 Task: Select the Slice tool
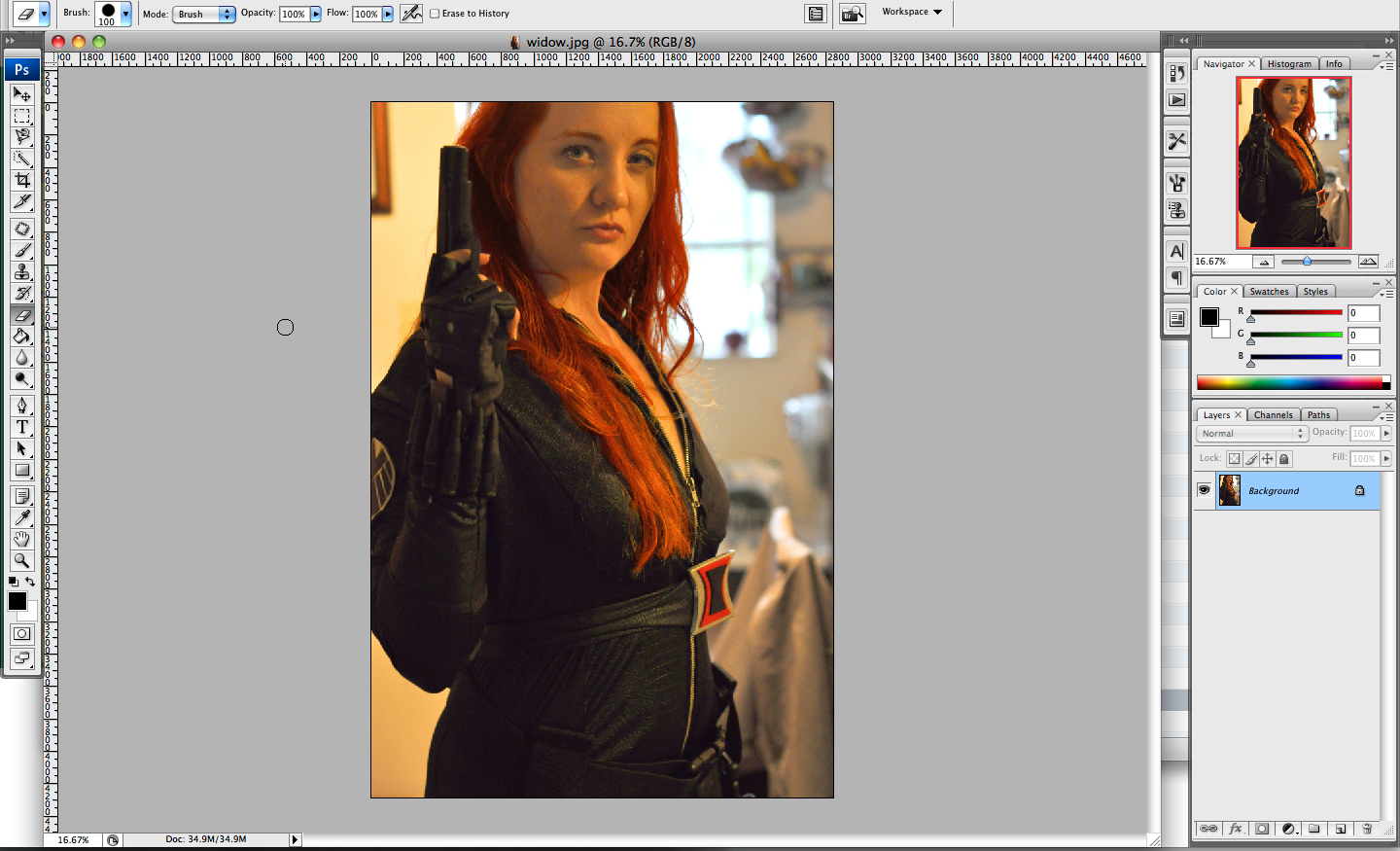tap(21, 201)
